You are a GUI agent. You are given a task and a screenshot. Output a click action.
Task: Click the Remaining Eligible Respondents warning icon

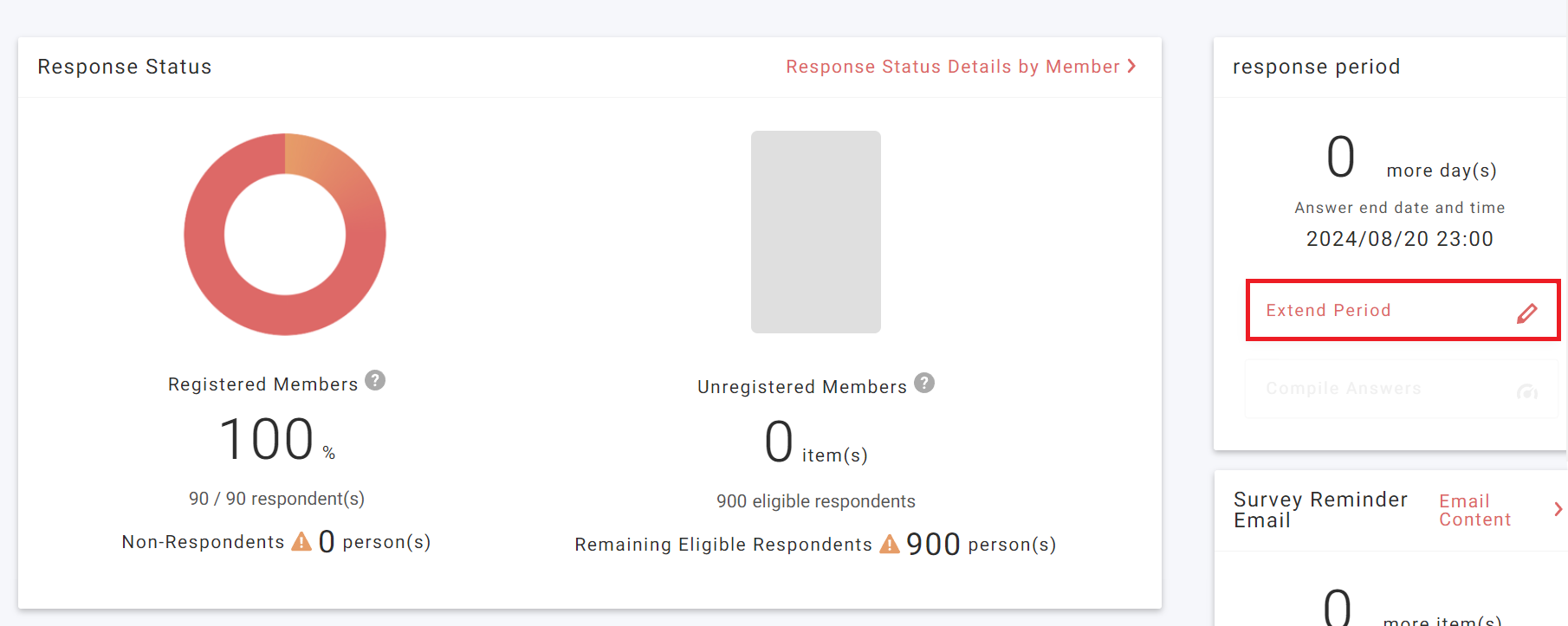[890, 544]
